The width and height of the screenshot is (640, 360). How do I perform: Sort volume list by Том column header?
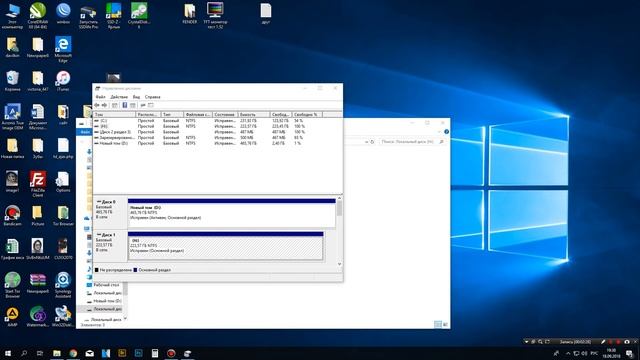(114, 115)
